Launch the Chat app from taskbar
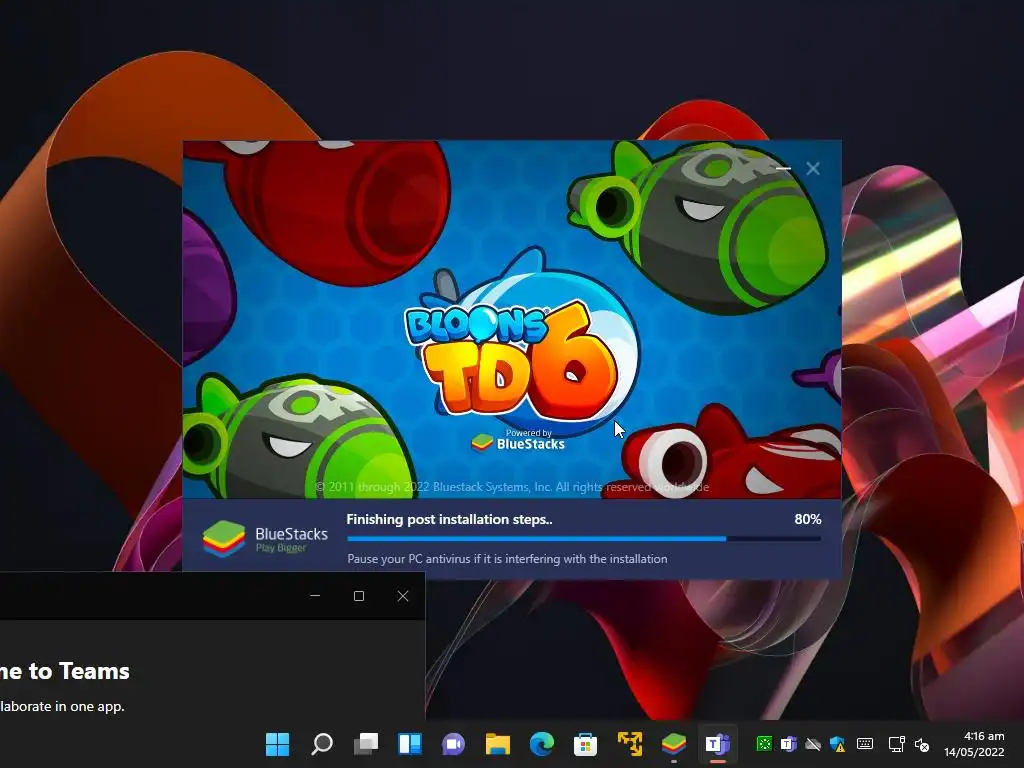The width and height of the screenshot is (1024, 768). (x=453, y=744)
